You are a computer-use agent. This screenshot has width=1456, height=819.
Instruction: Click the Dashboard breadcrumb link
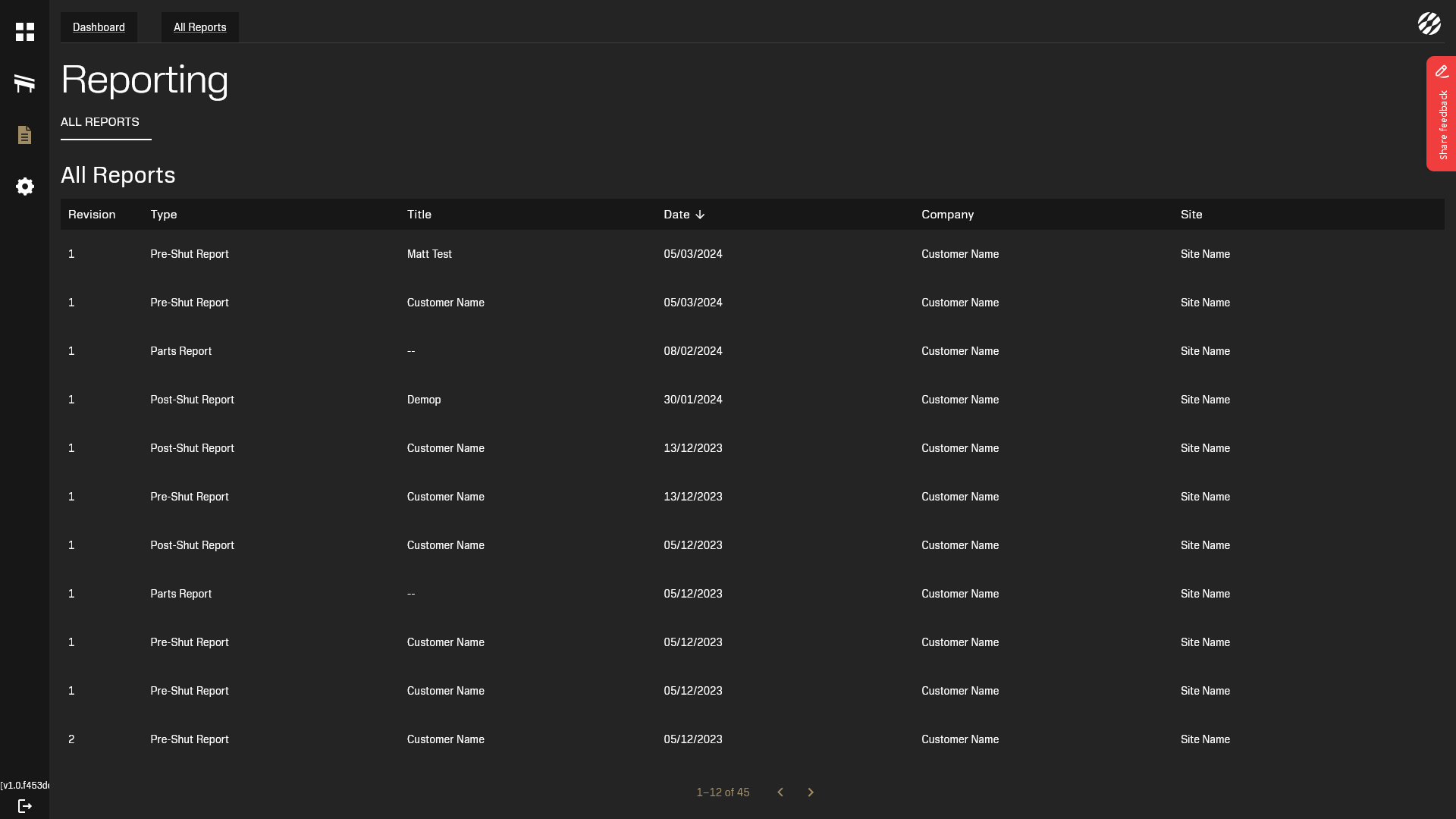[99, 27]
